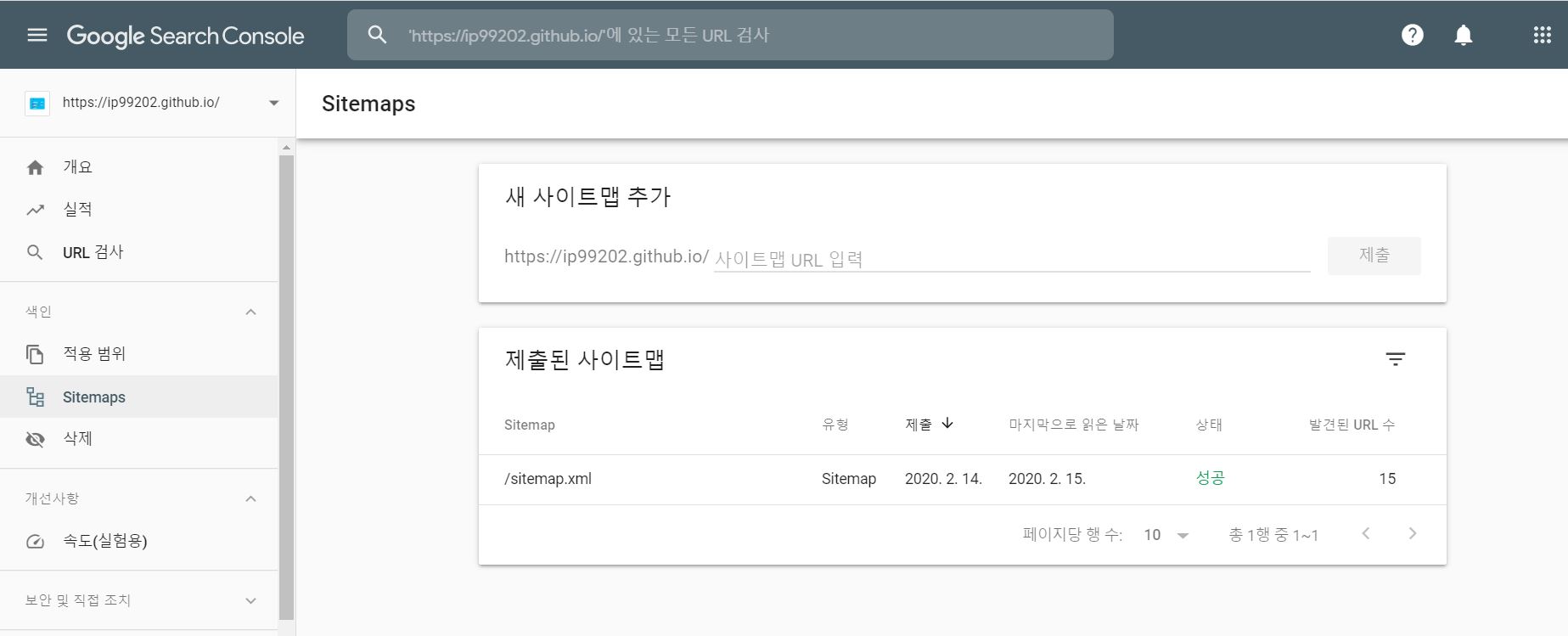The image size is (1568, 636).
Task: Go to the previous page of sitemaps
Action: (1366, 533)
